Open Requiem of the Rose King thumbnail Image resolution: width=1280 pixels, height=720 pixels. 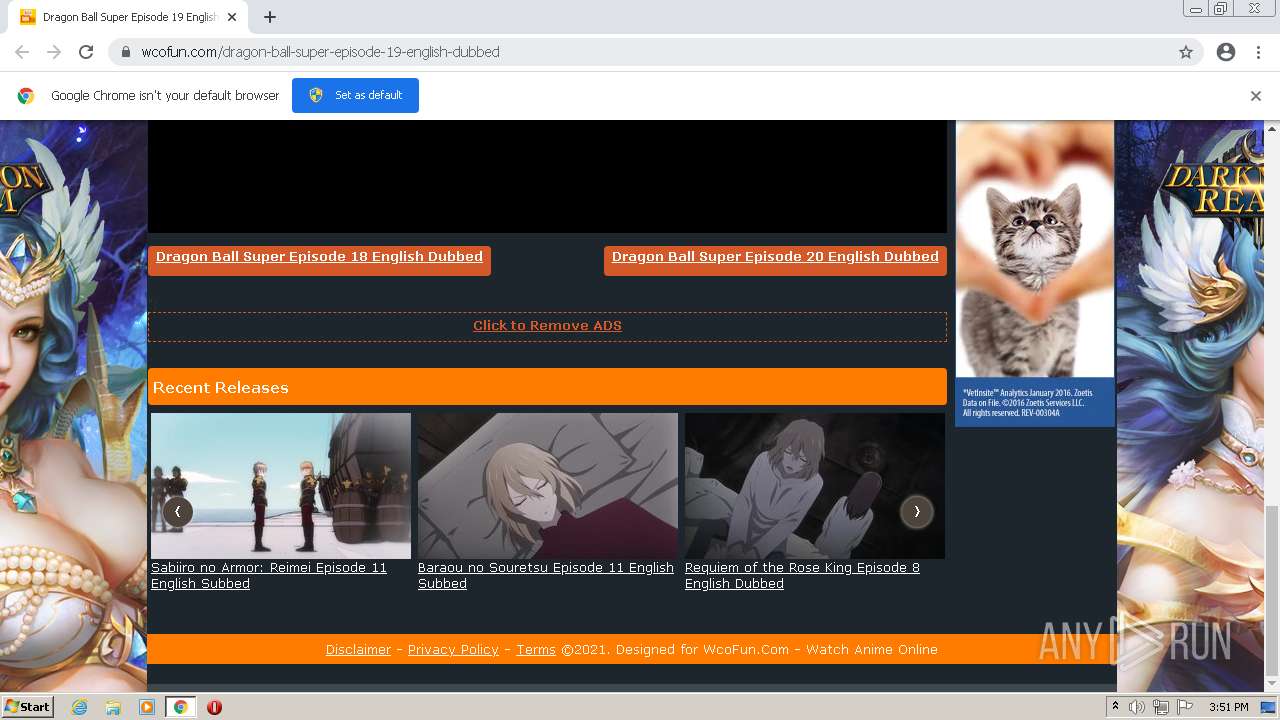(x=815, y=486)
